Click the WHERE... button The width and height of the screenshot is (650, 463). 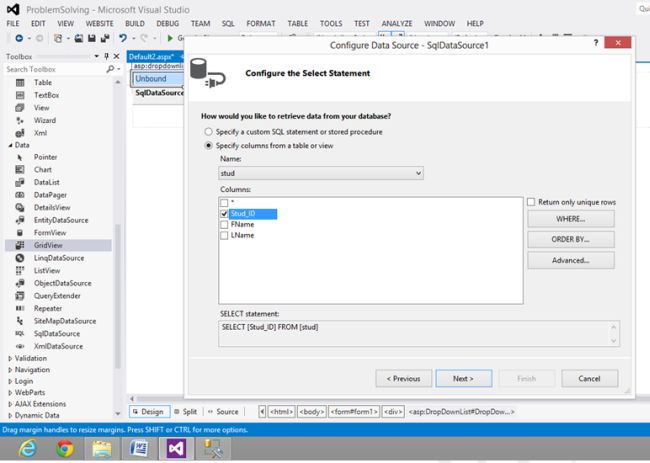click(571, 219)
